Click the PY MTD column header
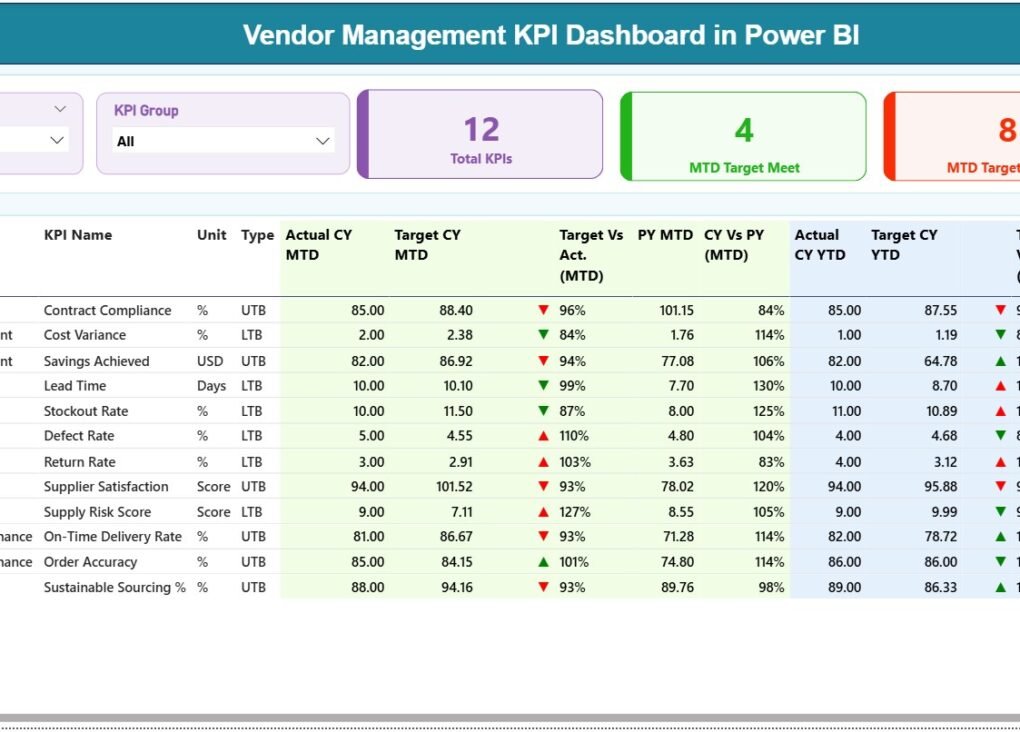The image size is (1020, 732). coord(665,235)
